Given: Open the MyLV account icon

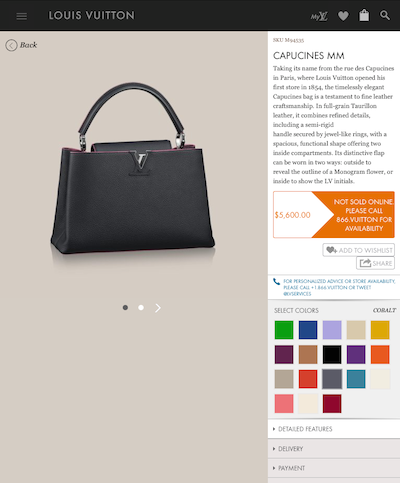Looking at the screenshot, I should tap(319, 16).
